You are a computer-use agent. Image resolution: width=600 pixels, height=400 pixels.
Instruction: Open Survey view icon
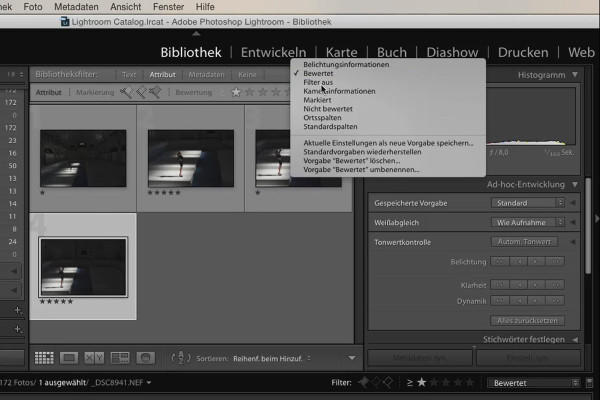pyautogui.click(x=120, y=358)
